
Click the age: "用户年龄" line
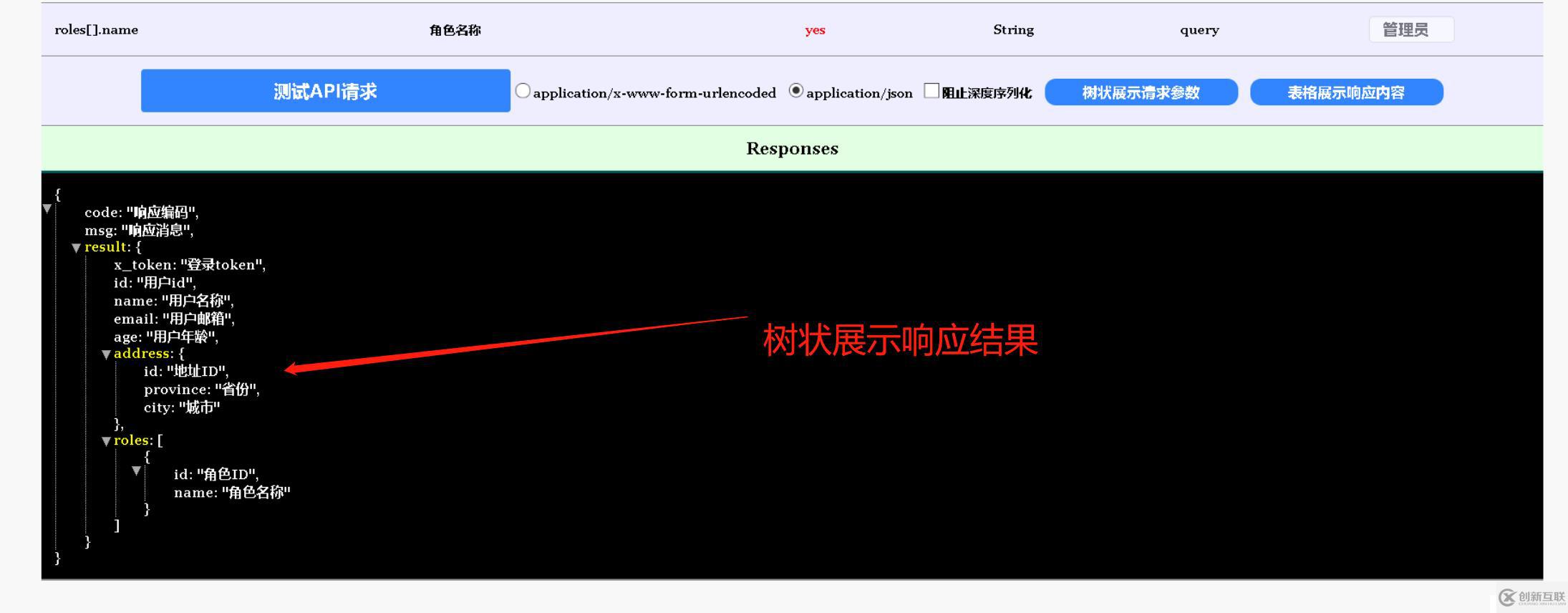pyautogui.click(x=166, y=337)
